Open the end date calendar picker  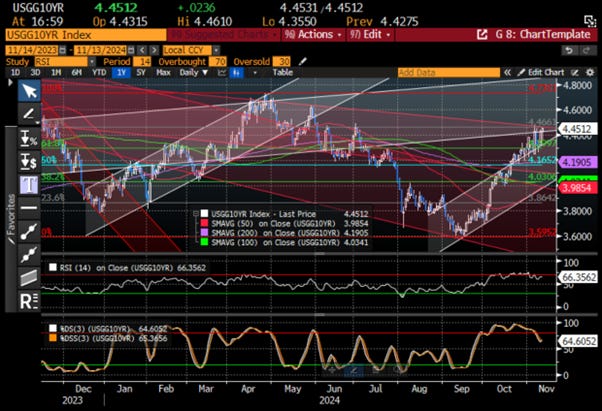(x=131, y=50)
